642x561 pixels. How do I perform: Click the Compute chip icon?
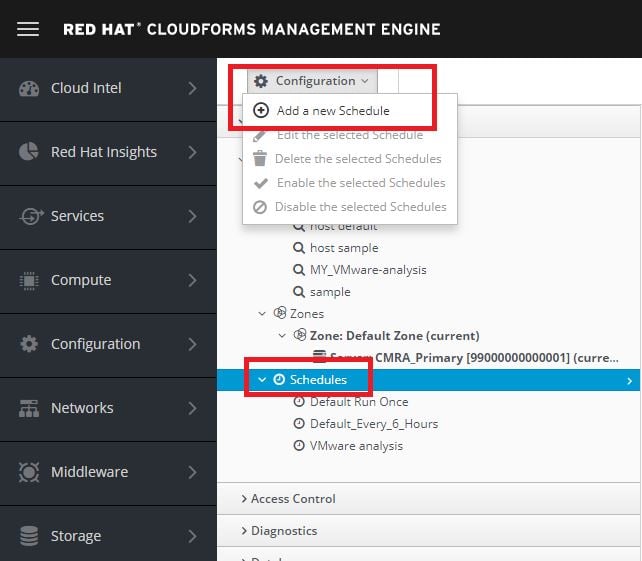(x=29, y=280)
